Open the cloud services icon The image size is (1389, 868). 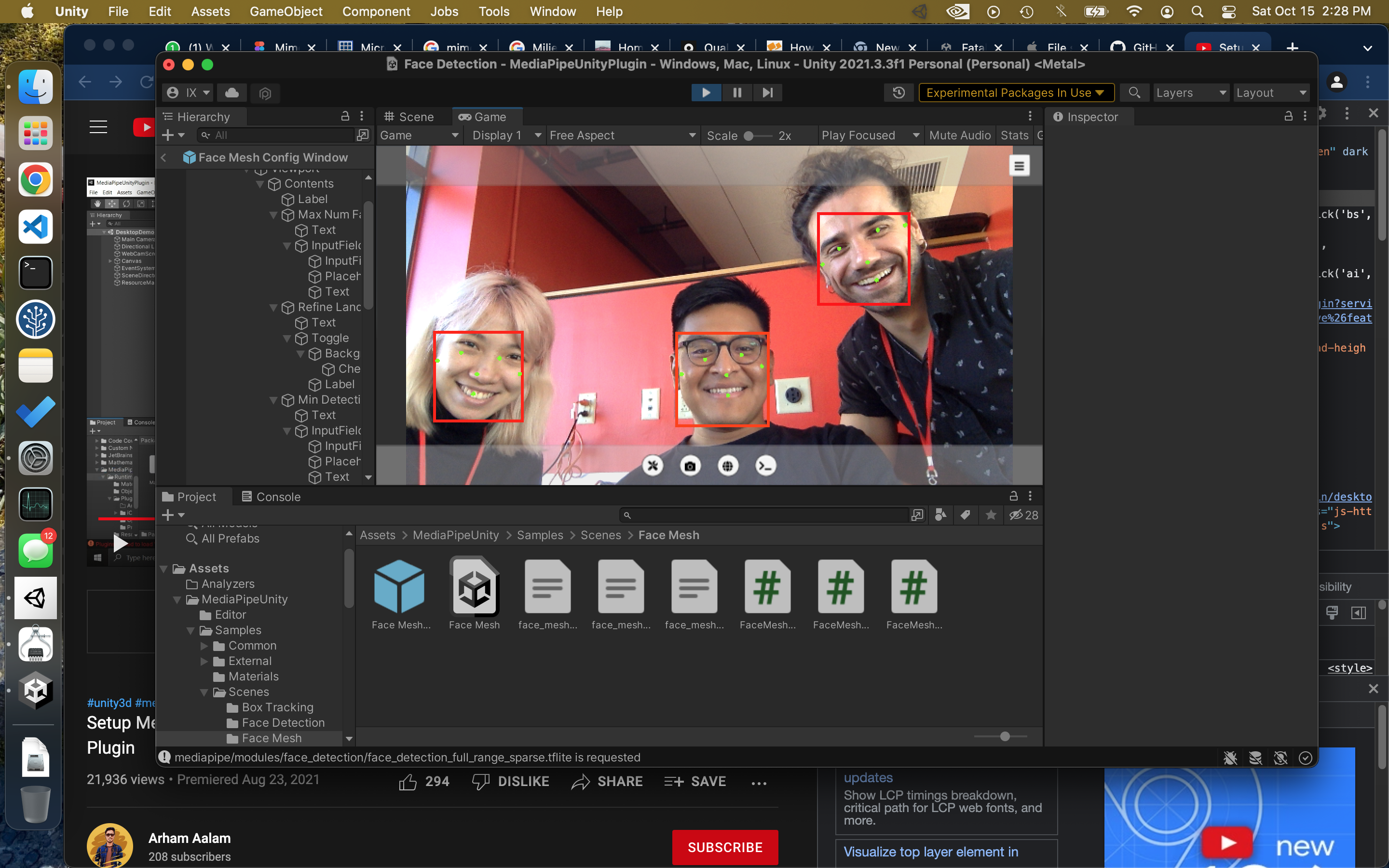(x=232, y=93)
